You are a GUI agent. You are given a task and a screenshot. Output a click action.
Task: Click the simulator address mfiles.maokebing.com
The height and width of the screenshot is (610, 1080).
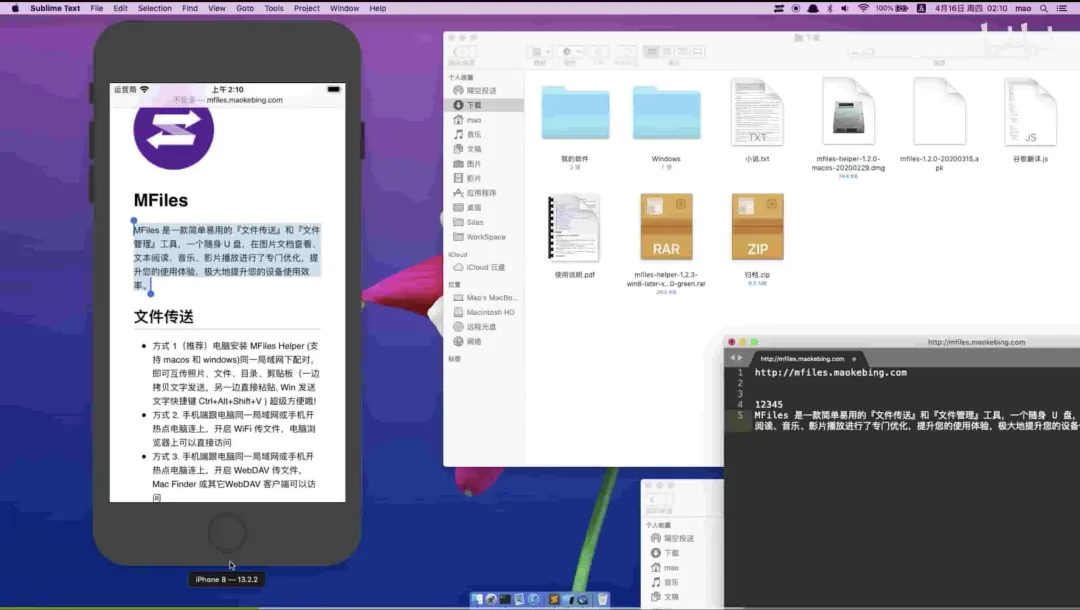tap(245, 100)
